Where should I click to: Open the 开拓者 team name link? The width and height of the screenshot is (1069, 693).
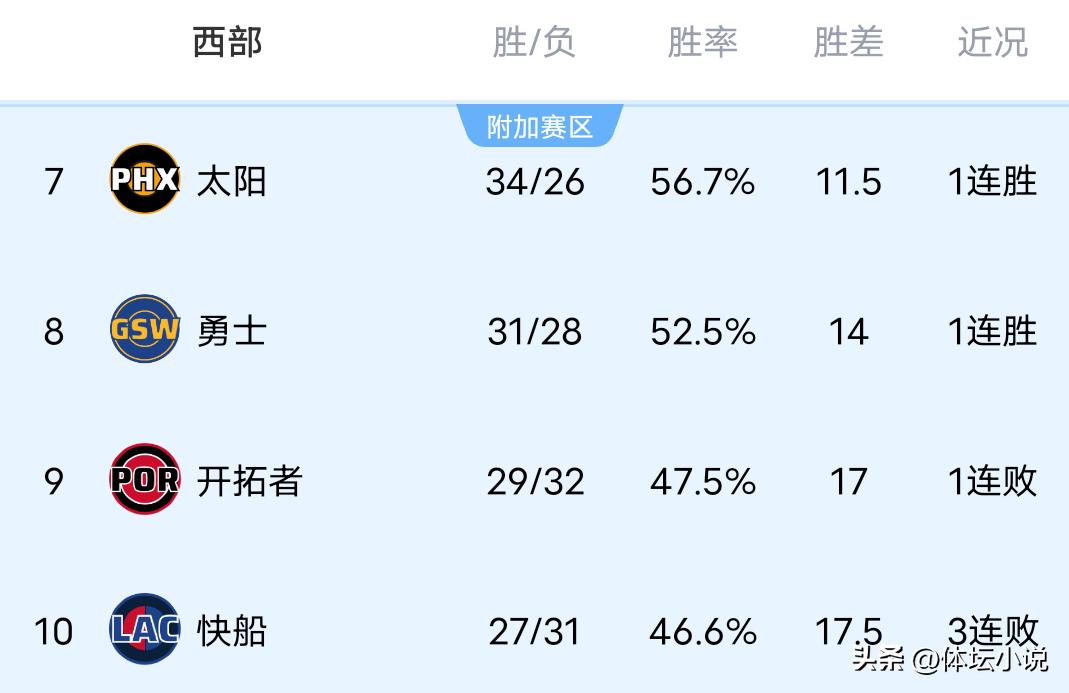[249, 481]
